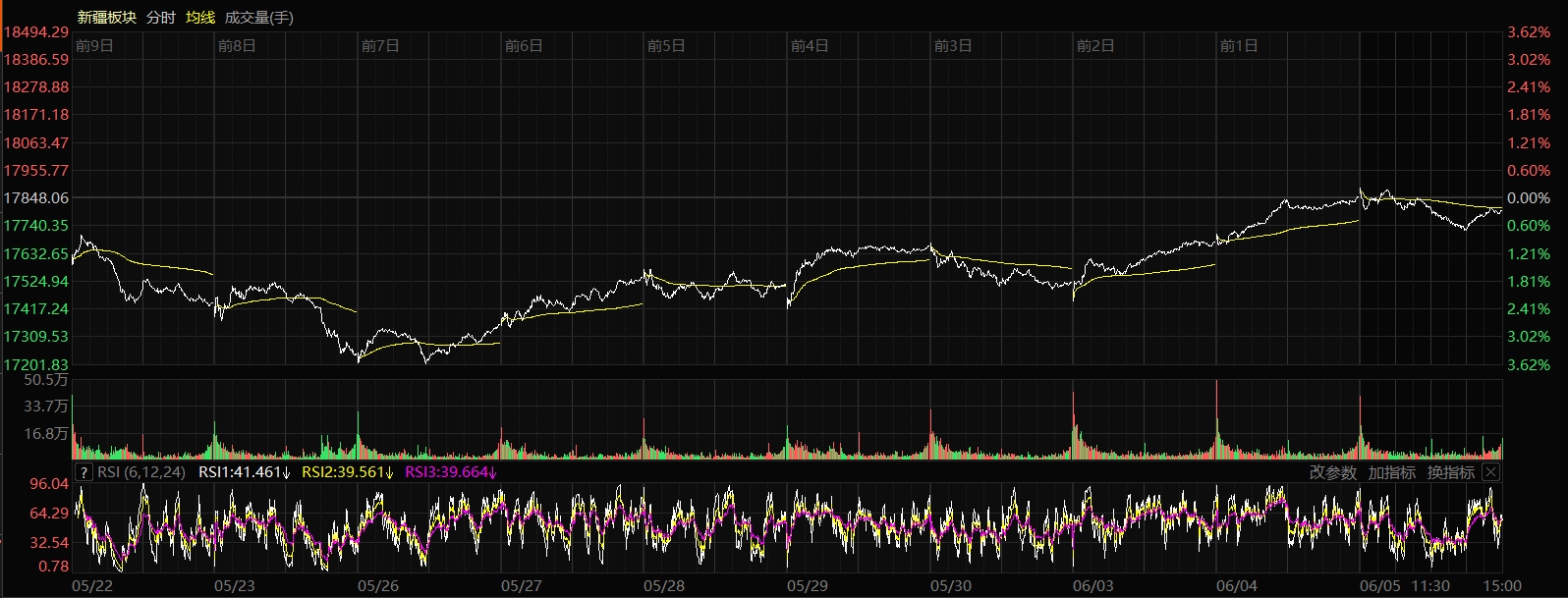Select the 前7日 day marker

pyautogui.click(x=381, y=46)
